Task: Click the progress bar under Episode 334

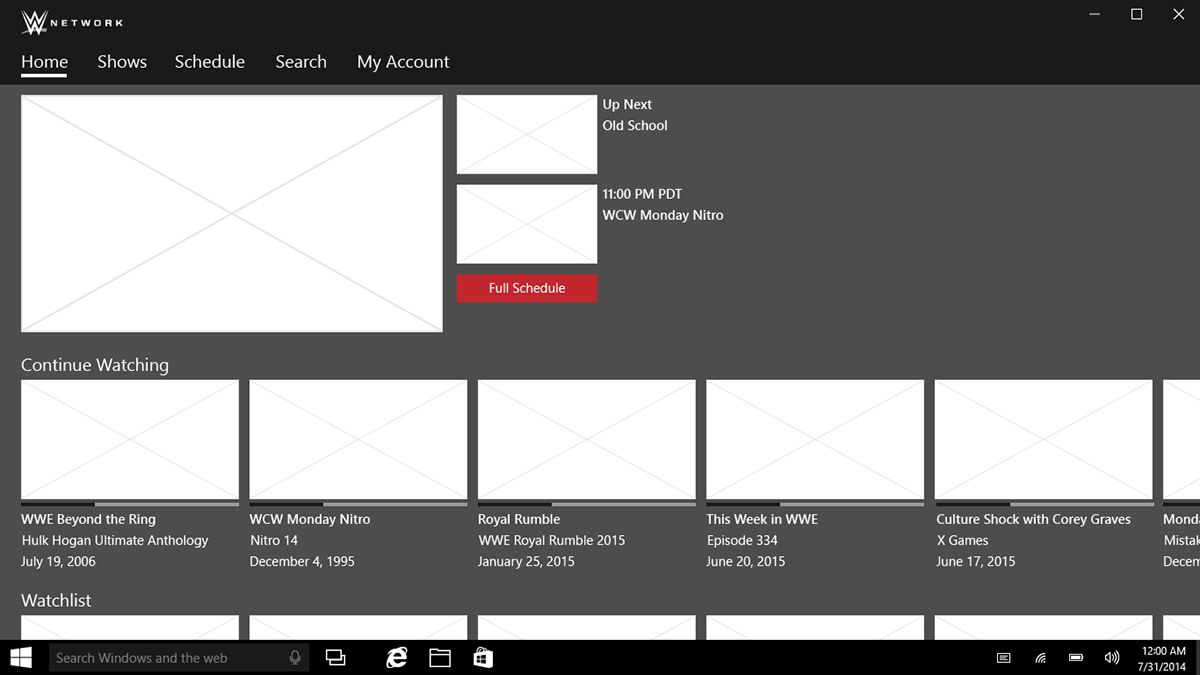Action: click(x=815, y=504)
